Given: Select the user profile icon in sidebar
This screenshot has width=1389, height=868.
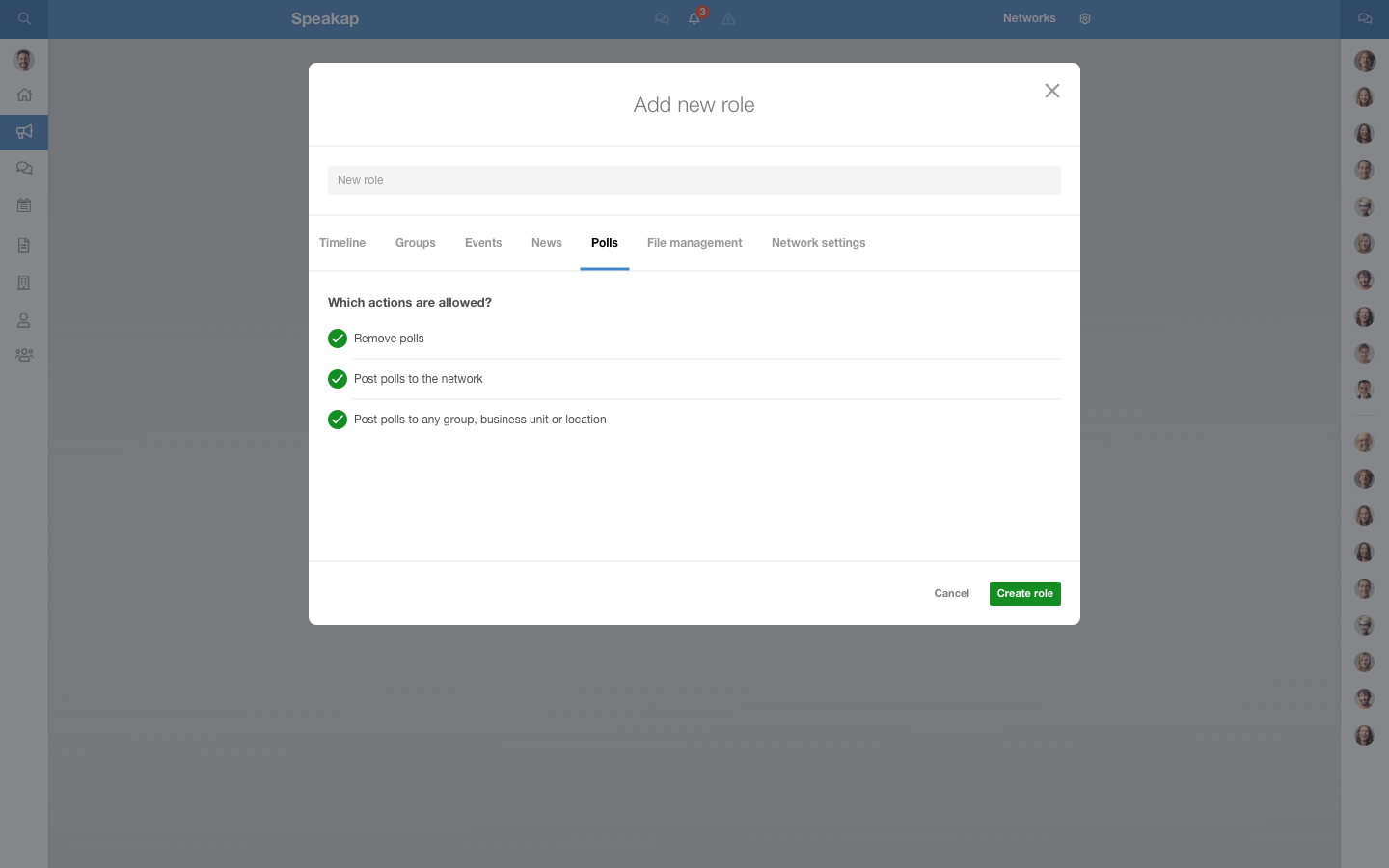Looking at the screenshot, I should coord(23,320).
